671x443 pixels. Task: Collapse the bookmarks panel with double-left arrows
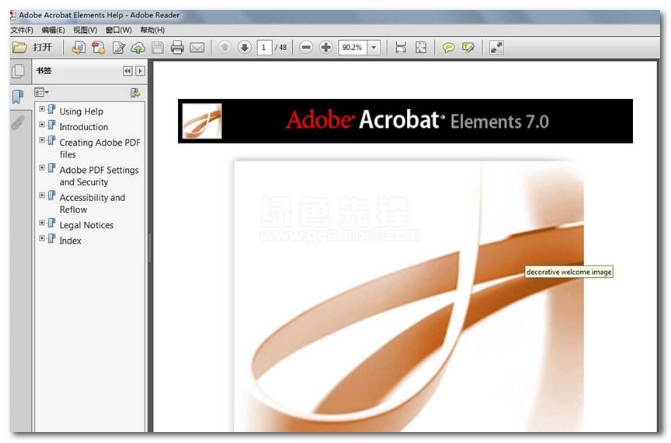click(128, 71)
